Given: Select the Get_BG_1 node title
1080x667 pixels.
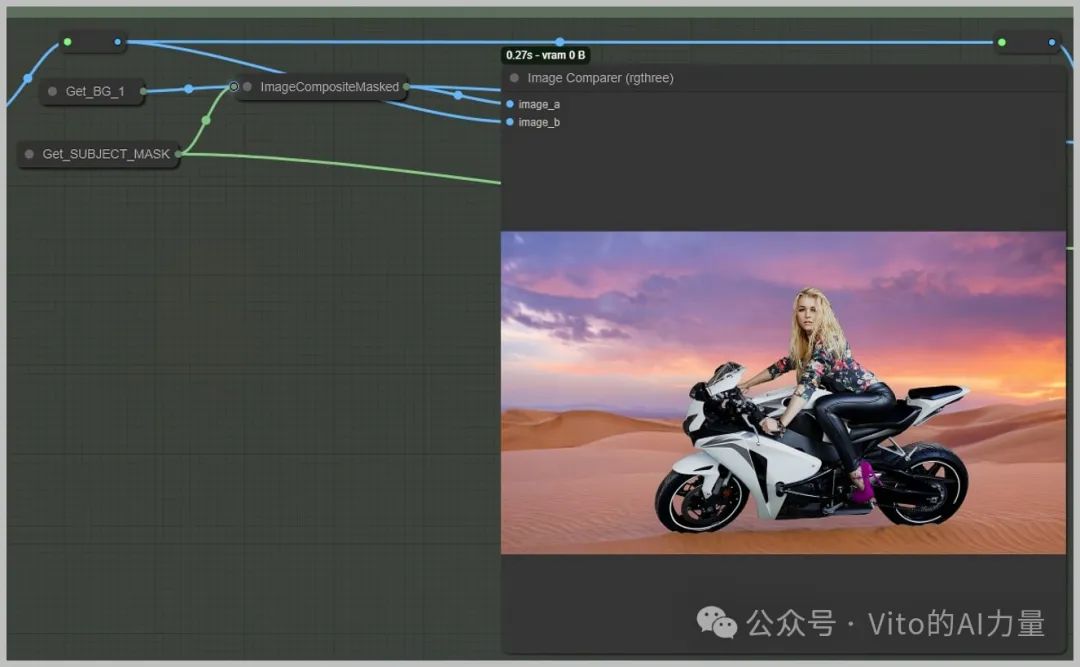Looking at the screenshot, I should (95, 91).
